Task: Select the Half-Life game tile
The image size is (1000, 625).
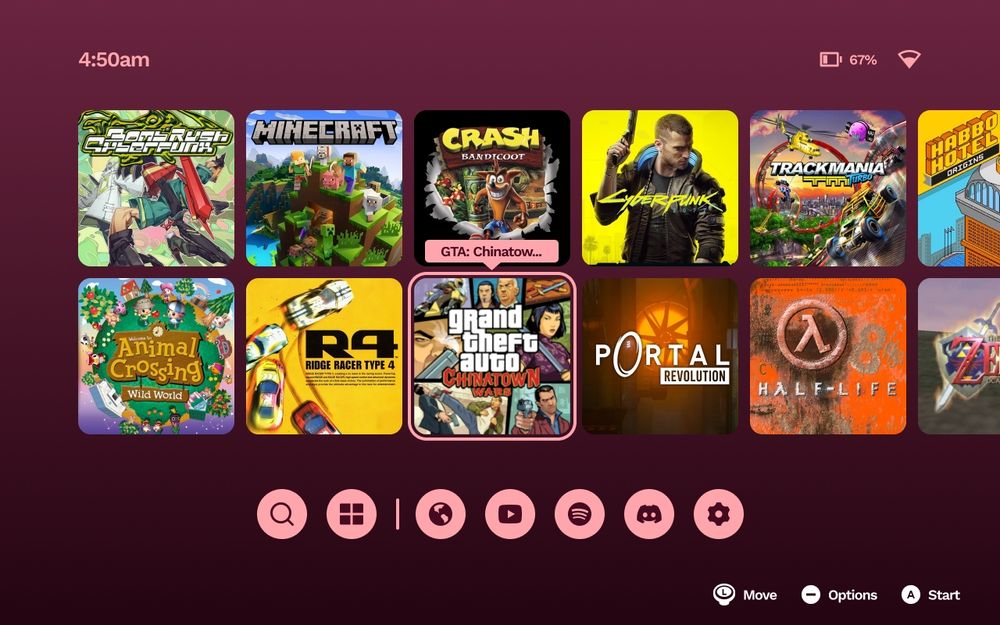Action: (828, 356)
